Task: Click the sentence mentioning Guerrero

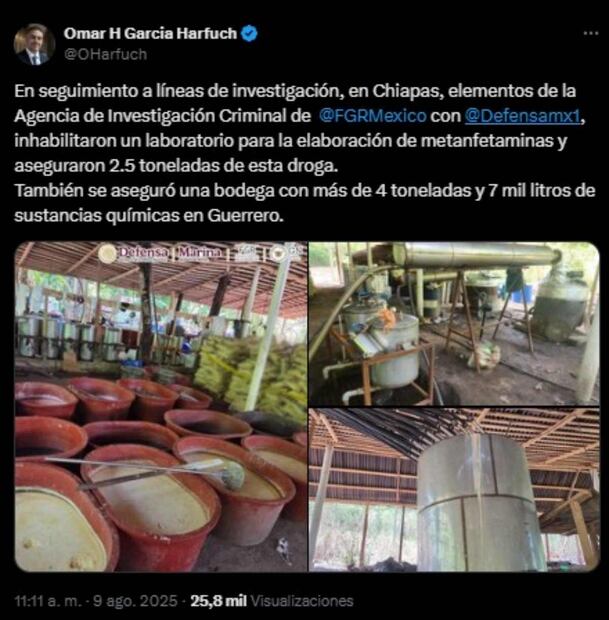Action: pyautogui.click(x=304, y=203)
